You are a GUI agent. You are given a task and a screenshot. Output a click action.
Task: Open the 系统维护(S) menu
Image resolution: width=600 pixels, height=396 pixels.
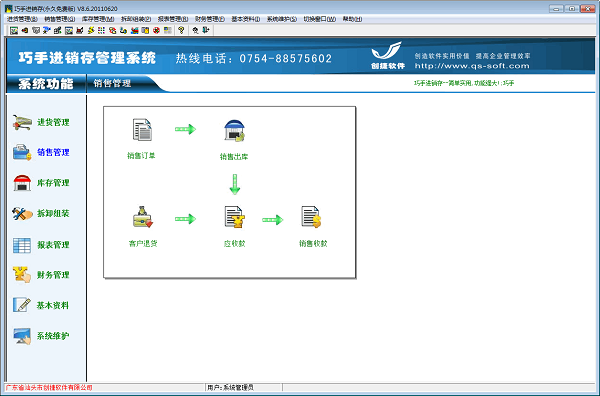click(x=282, y=19)
